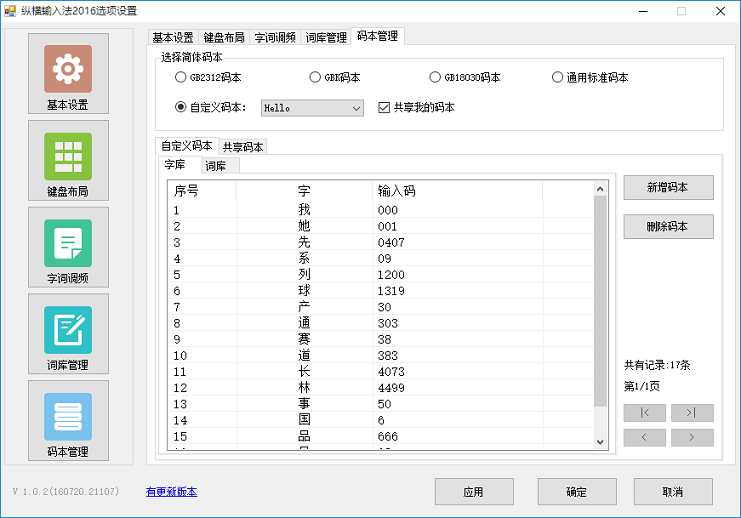Viewport: 741px width, 518px height.
Task: Switch to the 键盘布局 tab
Action: pos(224,38)
